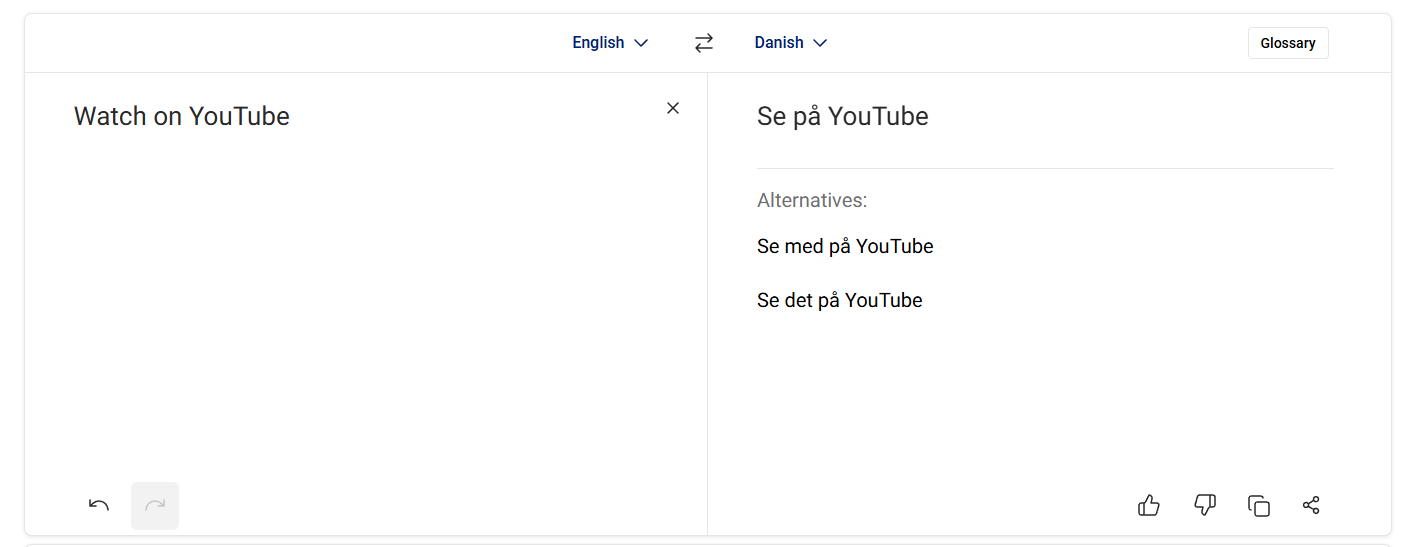This screenshot has width=1404, height=547.
Task: Share the translation
Action: pyautogui.click(x=1312, y=505)
